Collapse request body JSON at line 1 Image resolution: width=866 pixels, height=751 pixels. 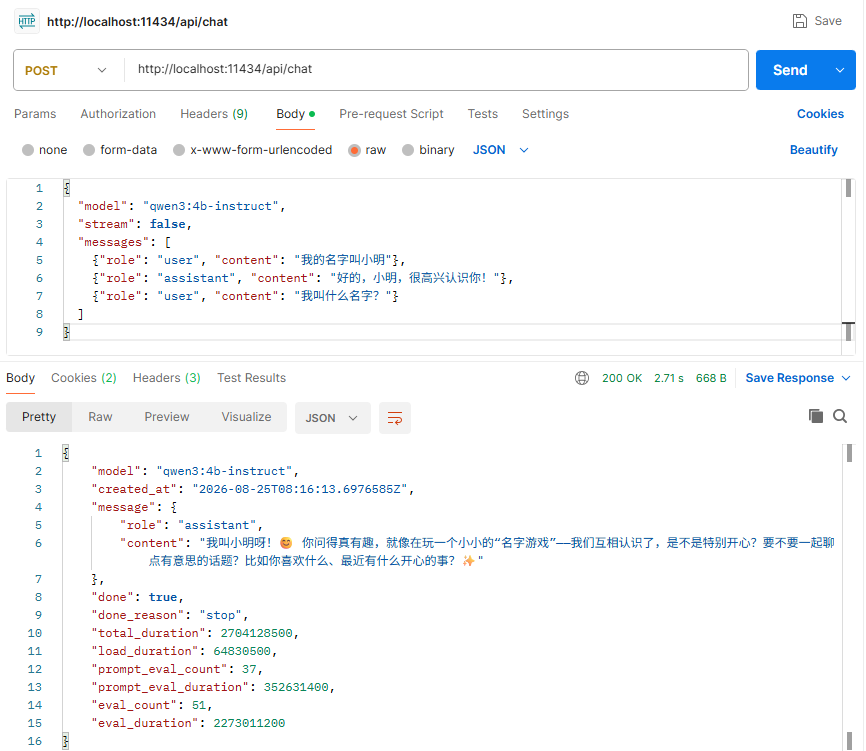[x=66, y=188]
